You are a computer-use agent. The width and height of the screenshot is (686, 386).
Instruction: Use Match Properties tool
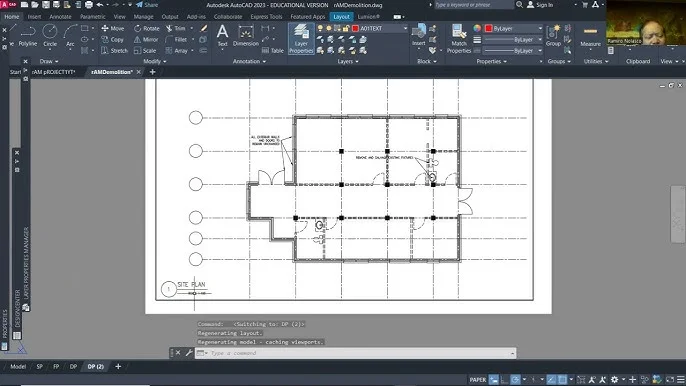458,39
